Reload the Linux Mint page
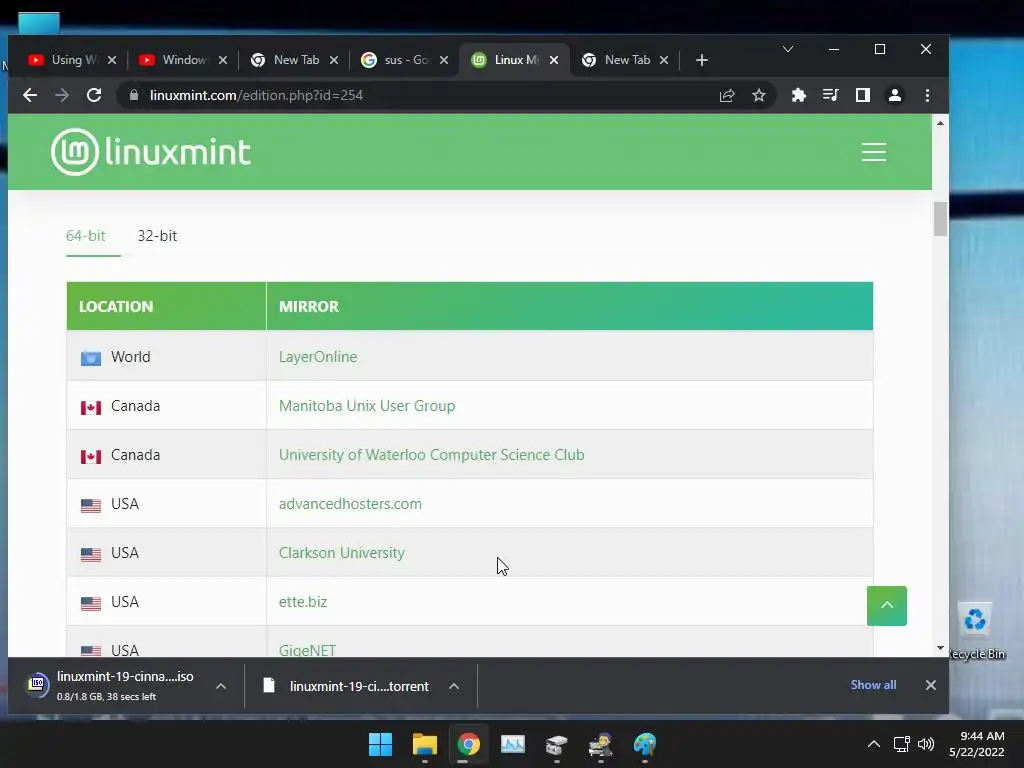The height and width of the screenshot is (768, 1024). click(94, 95)
